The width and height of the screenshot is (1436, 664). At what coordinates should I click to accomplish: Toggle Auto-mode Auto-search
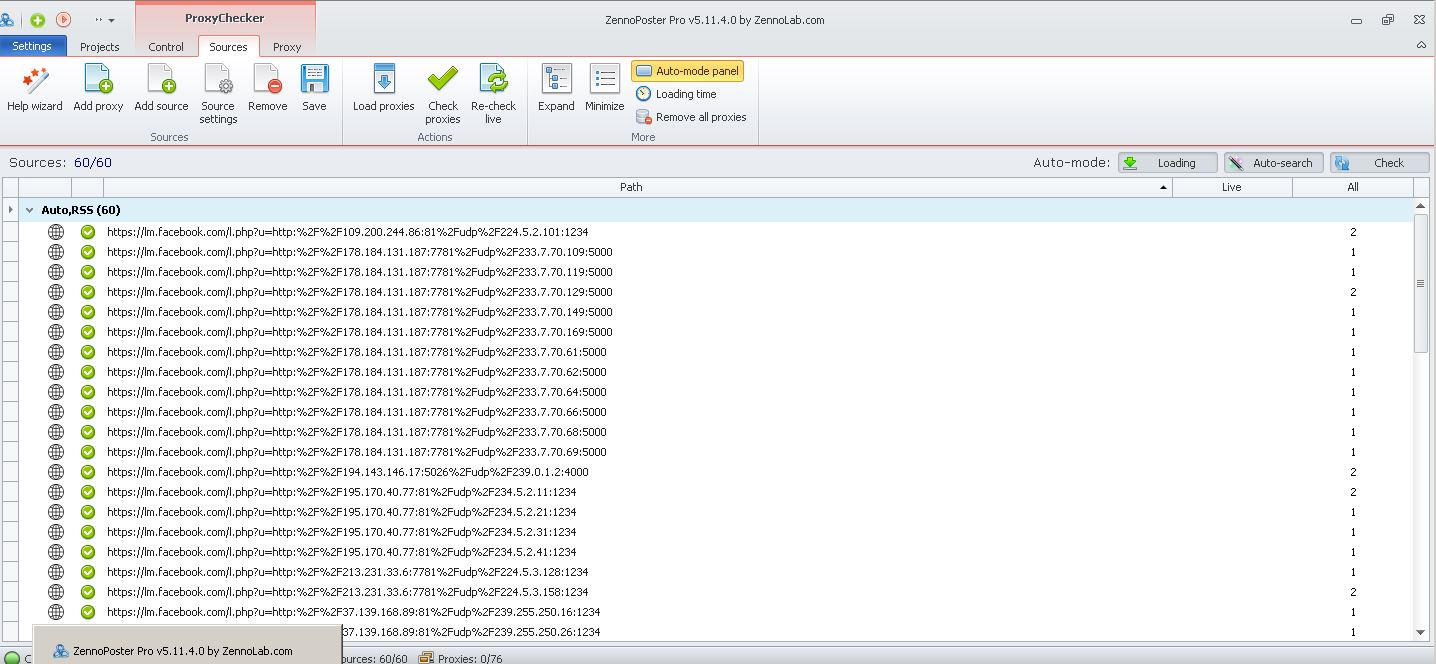[1273, 163]
